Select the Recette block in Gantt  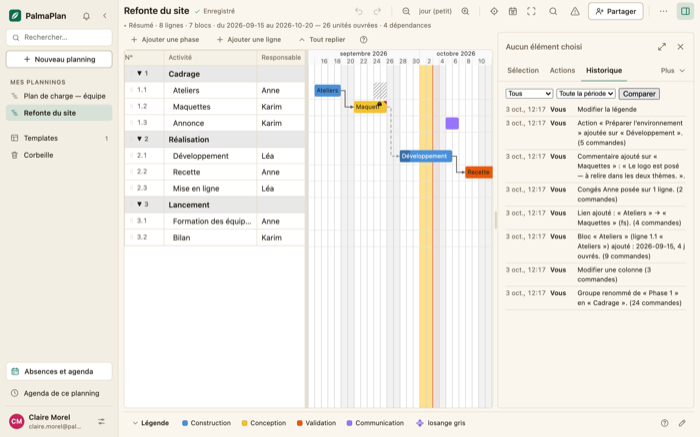pyautogui.click(x=479, y=172)
